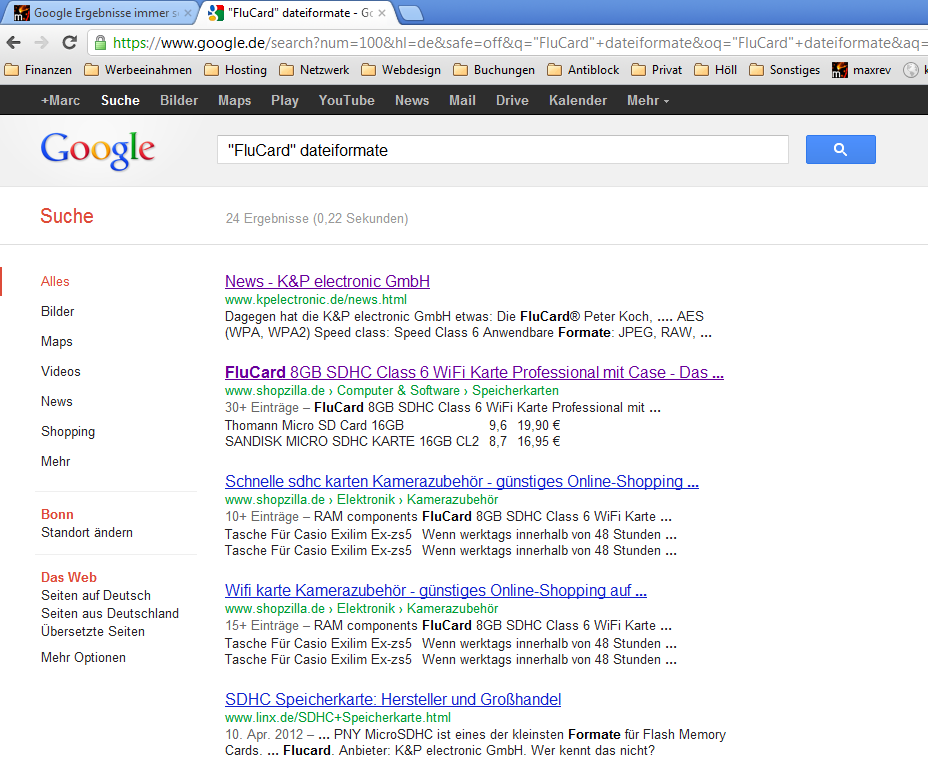Viewport: 928px width, 770px height.
Task: Open the maxrev bookmark
Action: pyautogui.click(x=862, y=70)
